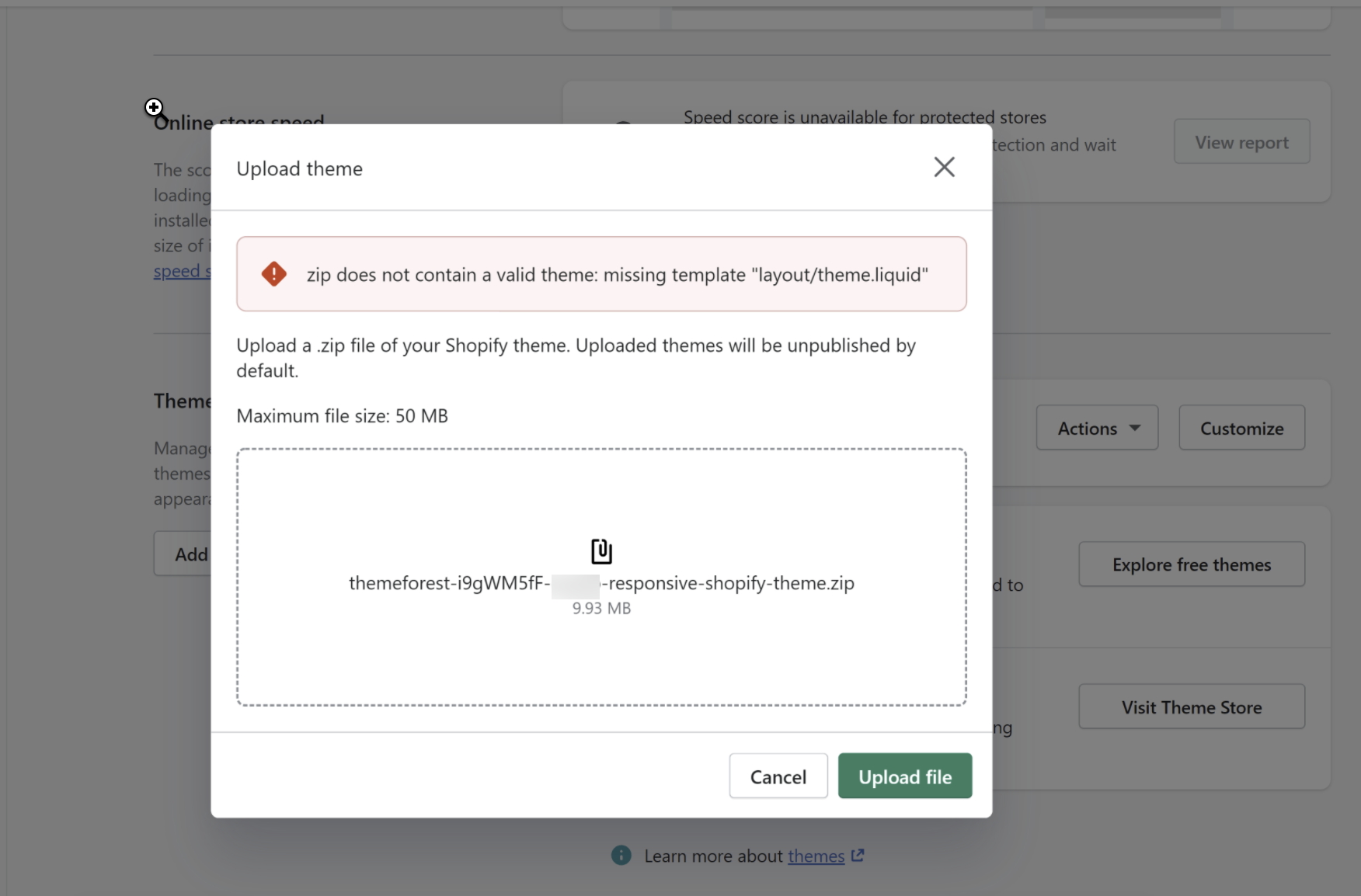This screenshot has height=896, width=1361.
Task: Click the 9.93 MB file size text
Action: point(601,609)
